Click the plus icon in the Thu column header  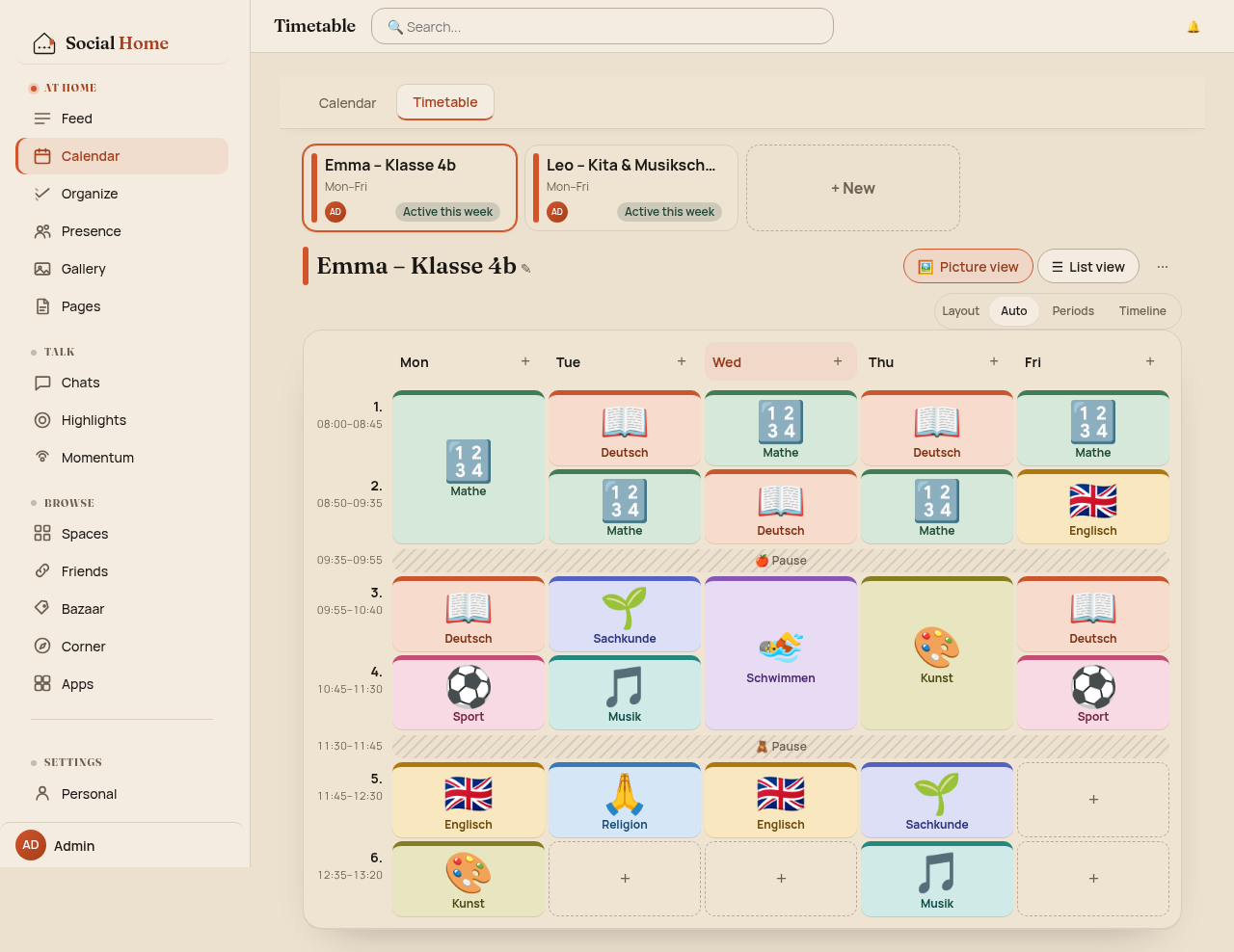(994, 361)
